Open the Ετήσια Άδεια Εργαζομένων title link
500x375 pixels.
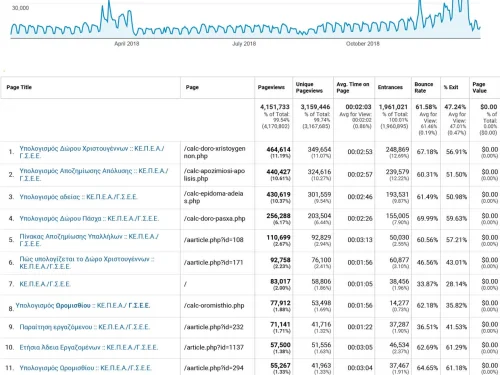click(88, 347)
